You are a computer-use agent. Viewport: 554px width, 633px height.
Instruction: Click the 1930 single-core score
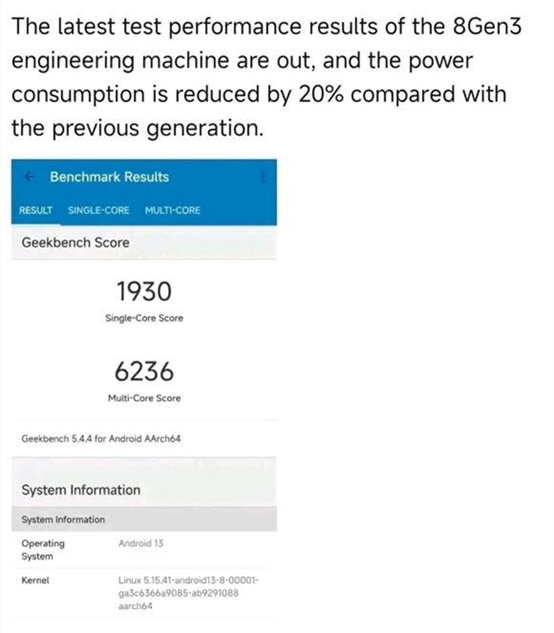[144, 291]
